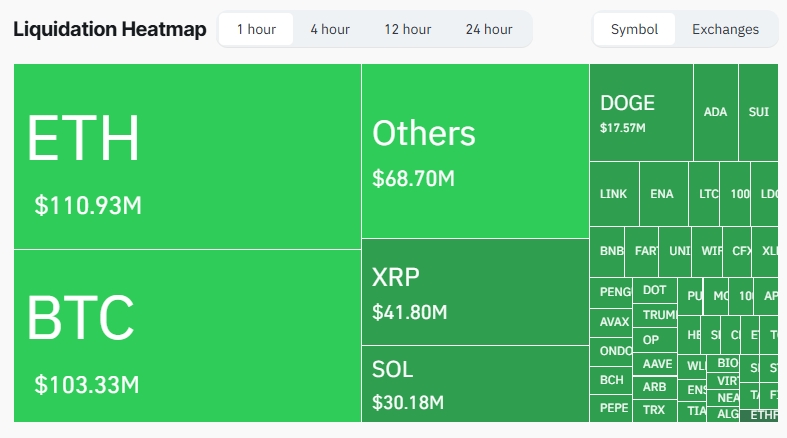787x438 pixels.
Task: Open the DOGE $17.57M tile
Action: (x=640, y=112)
